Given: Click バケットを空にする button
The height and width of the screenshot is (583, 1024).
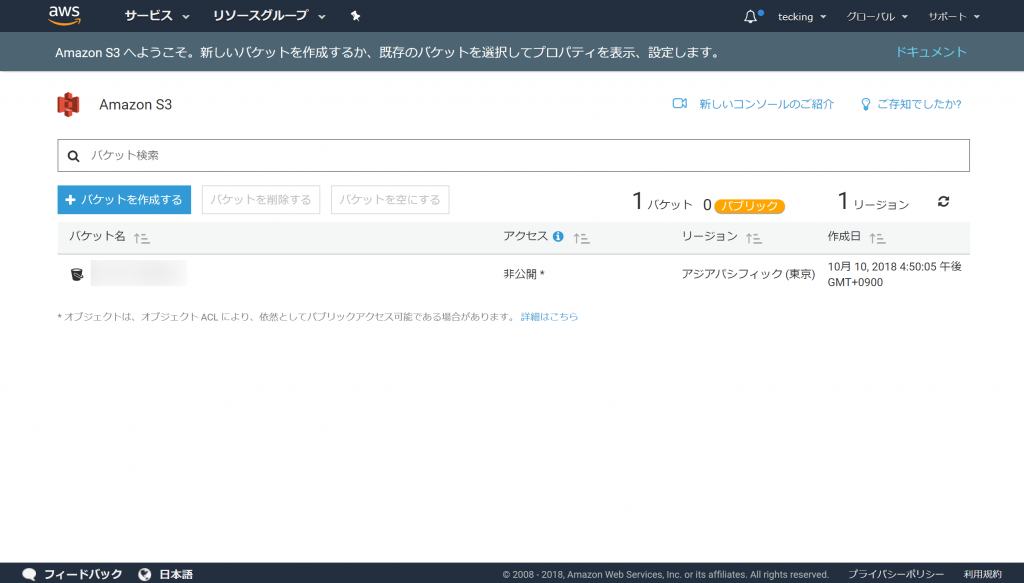Looking at the screenshot, I should [x=390, y=200].
